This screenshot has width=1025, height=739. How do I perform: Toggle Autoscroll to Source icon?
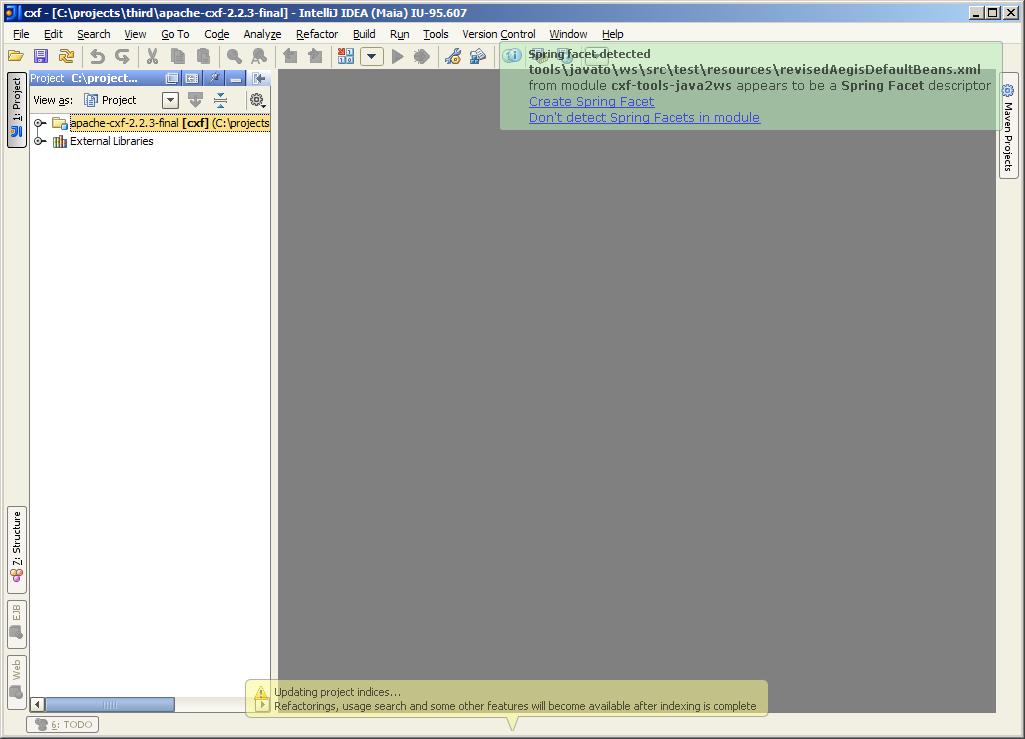point(195,100)
